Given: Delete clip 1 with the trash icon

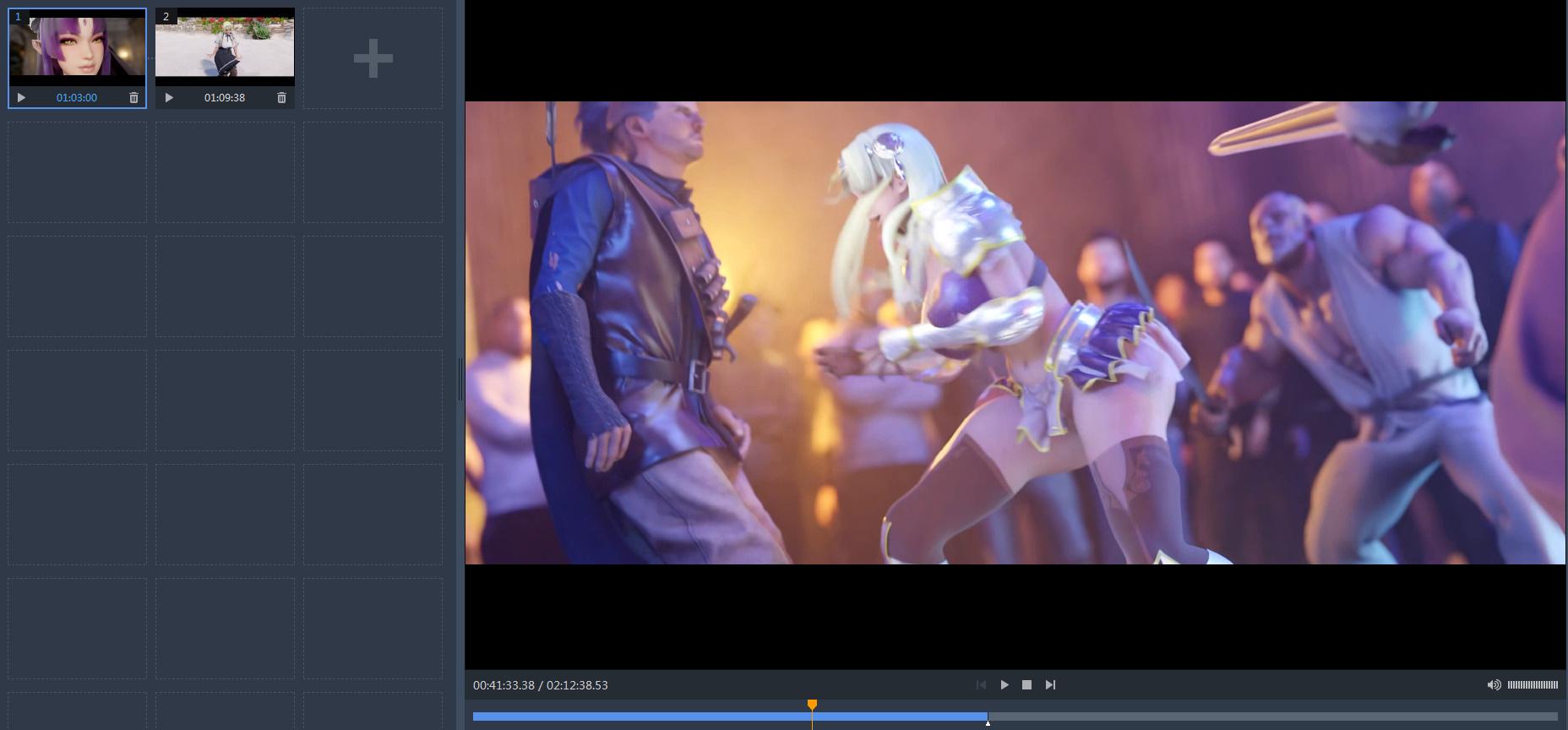Looking at the screenshot, I should (133, 98).
